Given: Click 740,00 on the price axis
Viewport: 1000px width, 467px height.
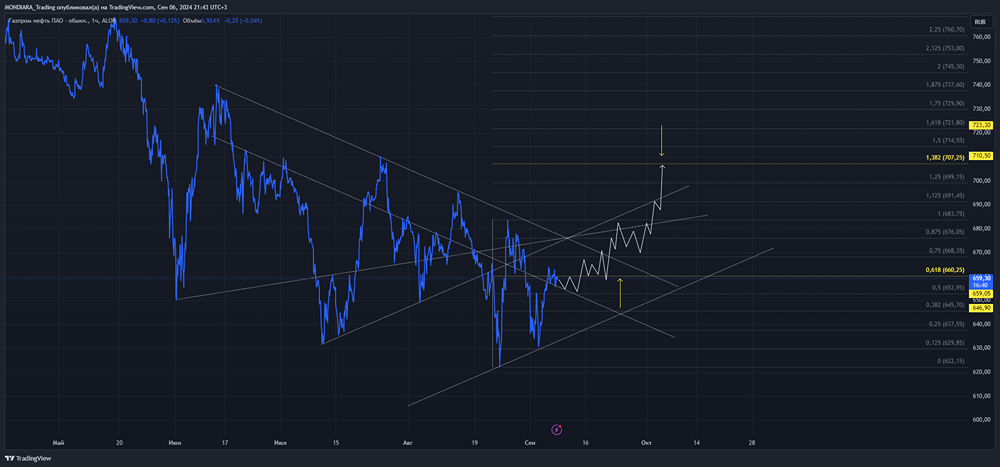Looking at the screenshot, I should click(981, 84).
